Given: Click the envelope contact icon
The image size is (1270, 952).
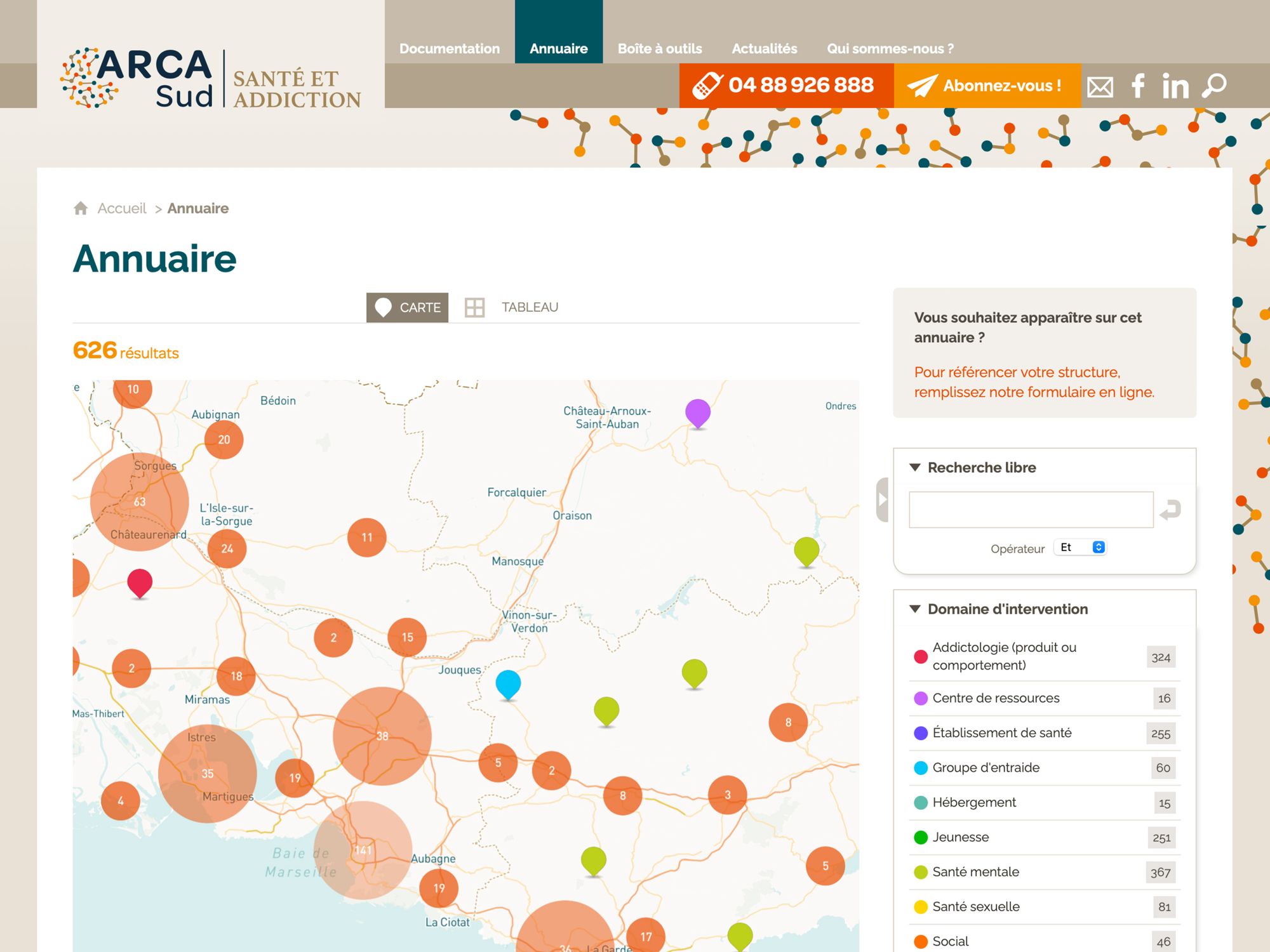Looking at the screenshot, I should point(1100,86).
